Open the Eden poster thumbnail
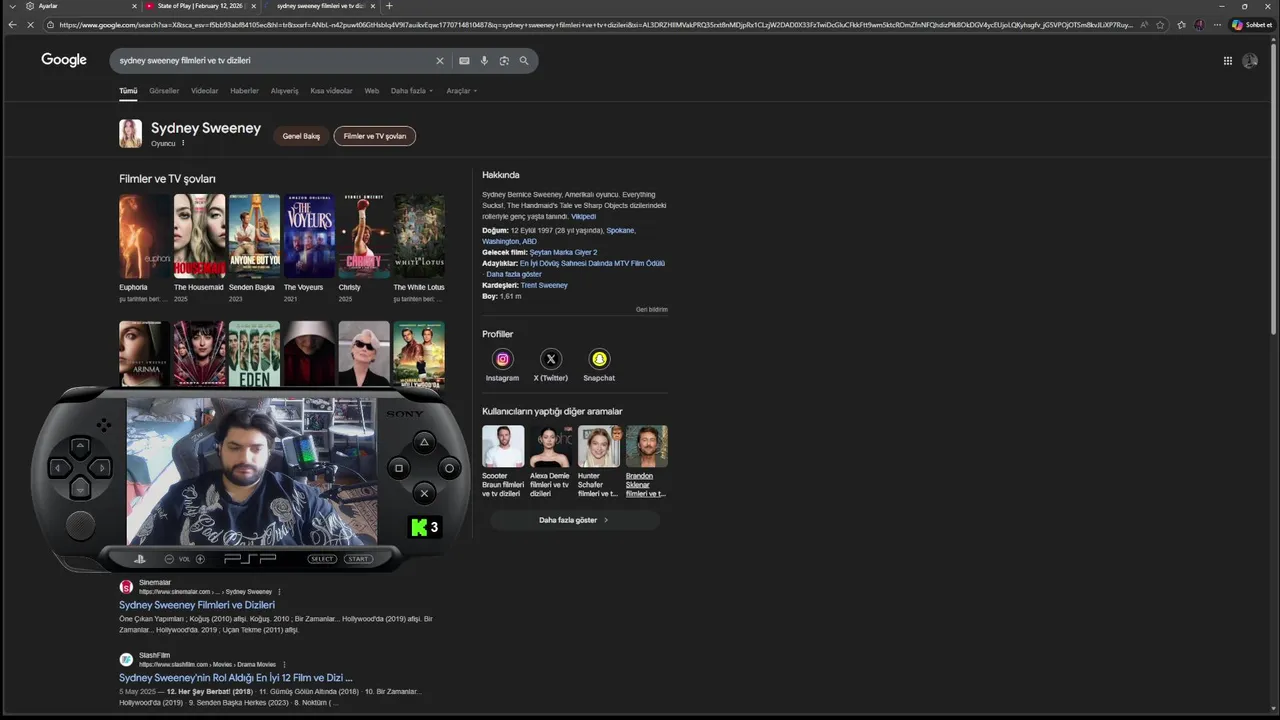The width and height of the screenshot is (1280, 720). [x=254, y=353]
